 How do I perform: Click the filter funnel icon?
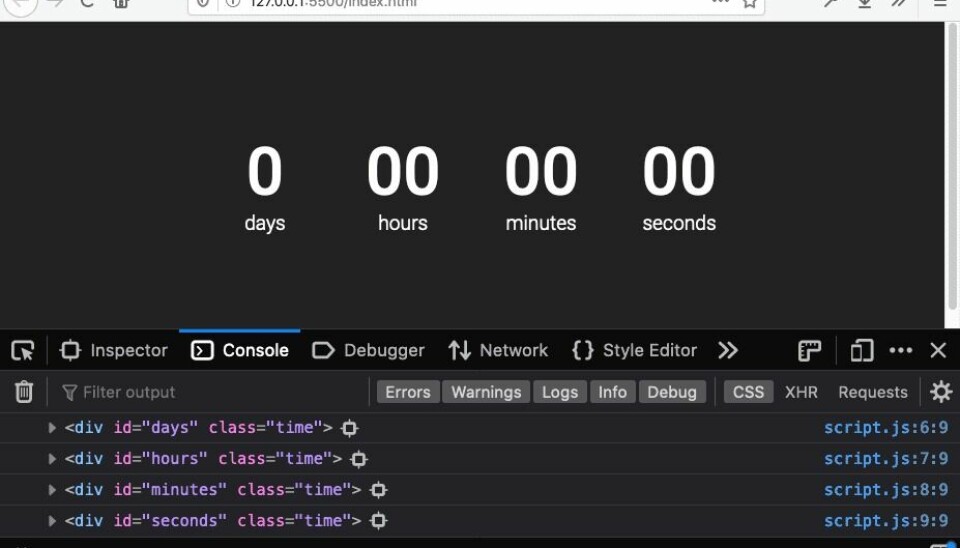coord(69,392)
